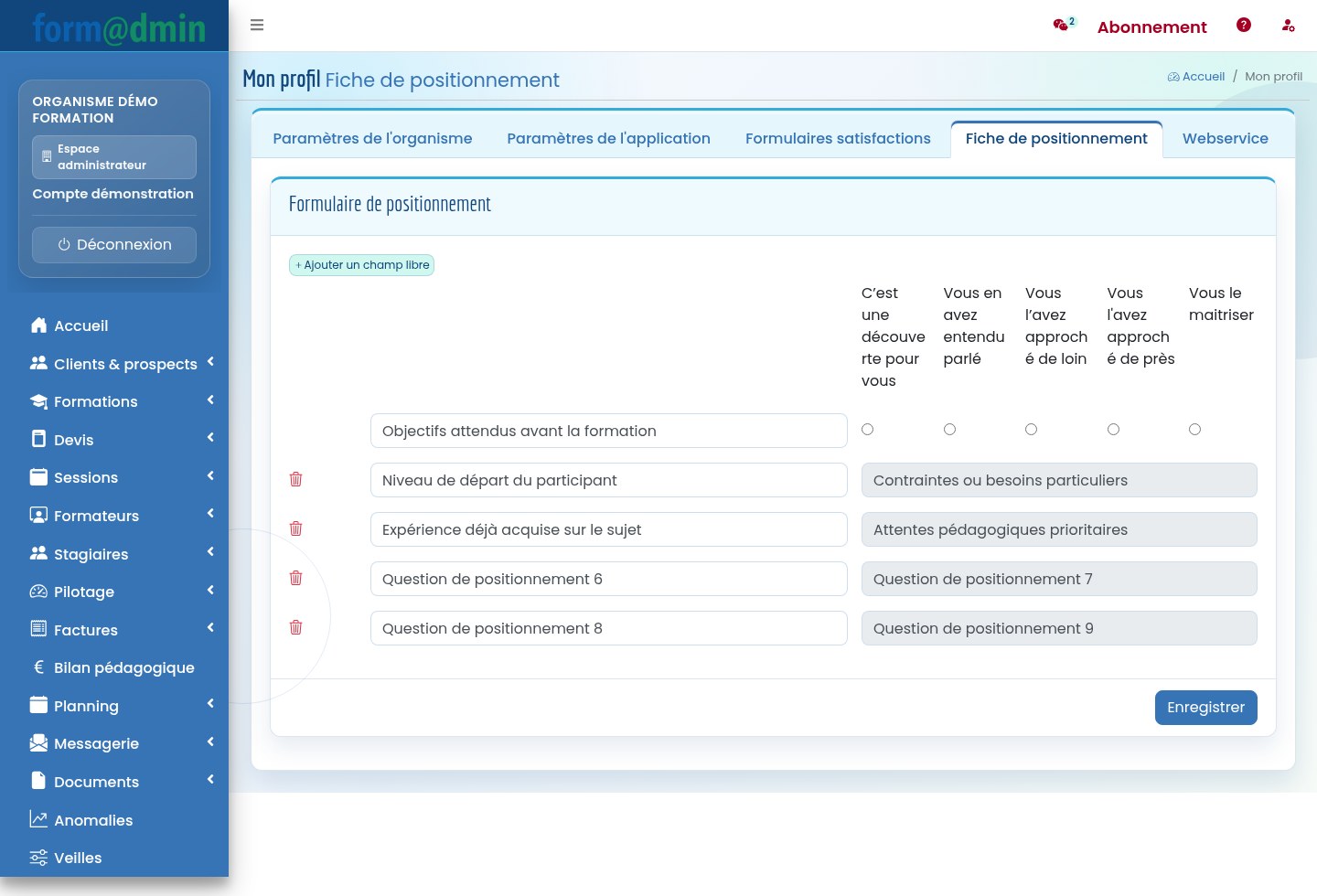Open the red help question mark icon
1317x896 pixels.
[1244, 25]
